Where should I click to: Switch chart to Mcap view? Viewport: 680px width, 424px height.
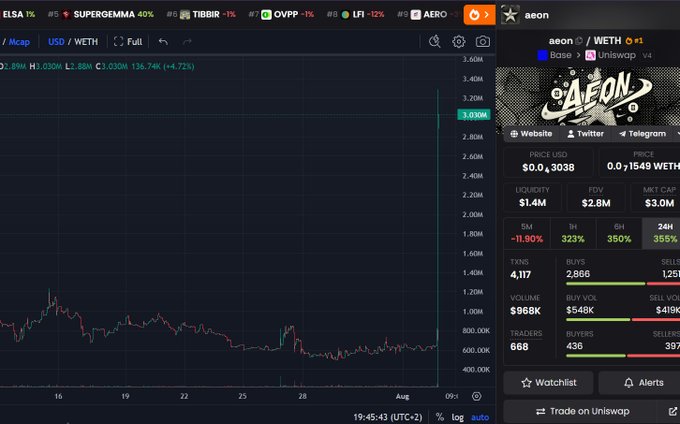(x=20, y=42)
